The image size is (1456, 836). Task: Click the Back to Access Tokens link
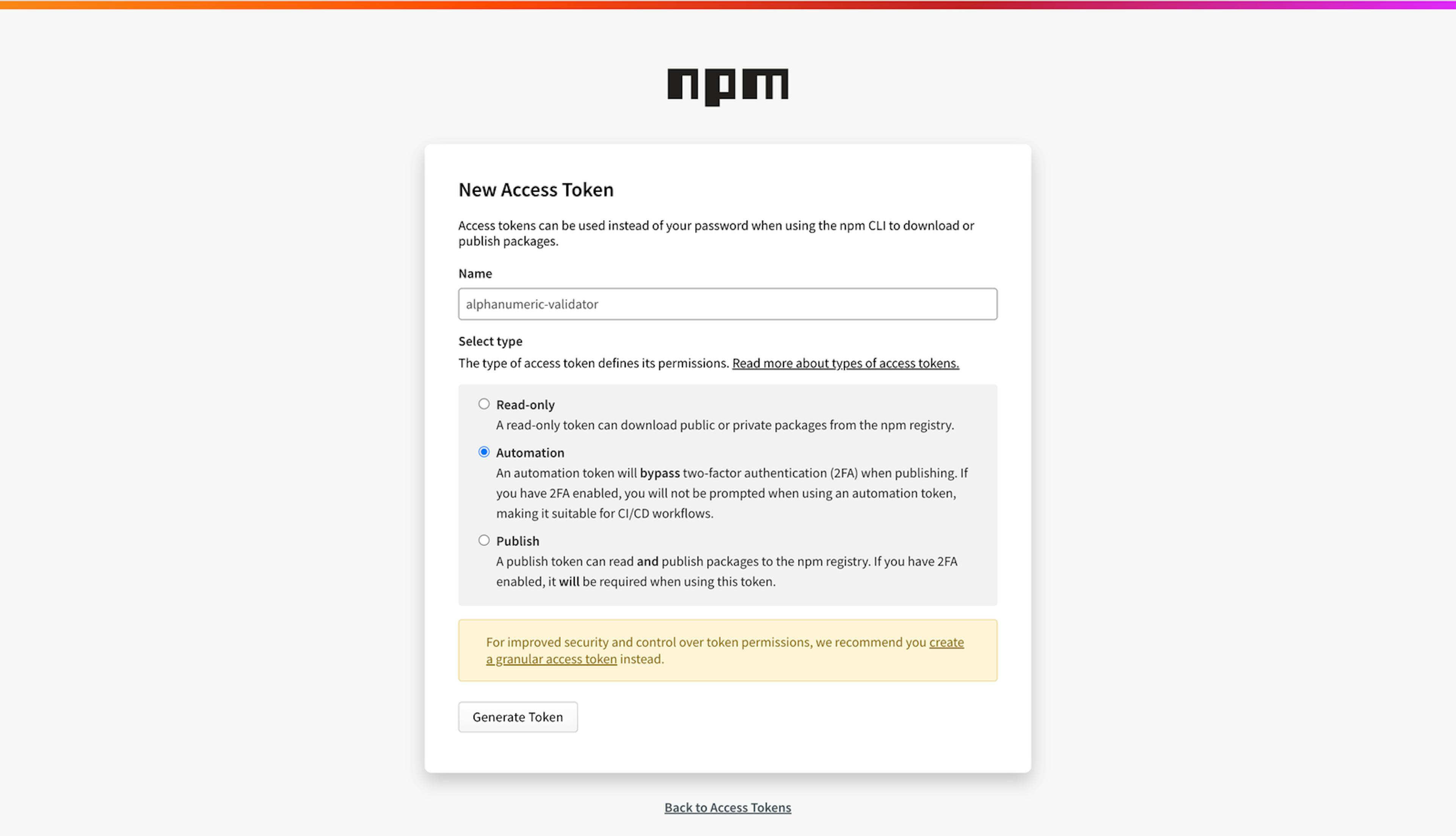[x=728, y=807]
